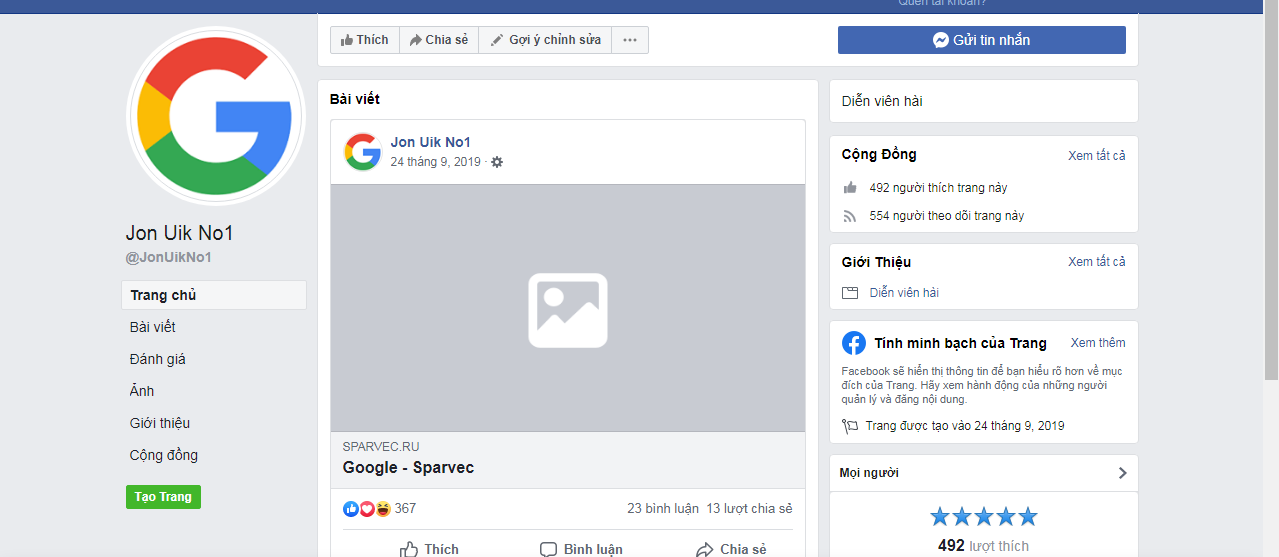Select Trang chủ in the sidebar
The width and height of the screenshot is (1279, 557).
(x=214, y=295)
